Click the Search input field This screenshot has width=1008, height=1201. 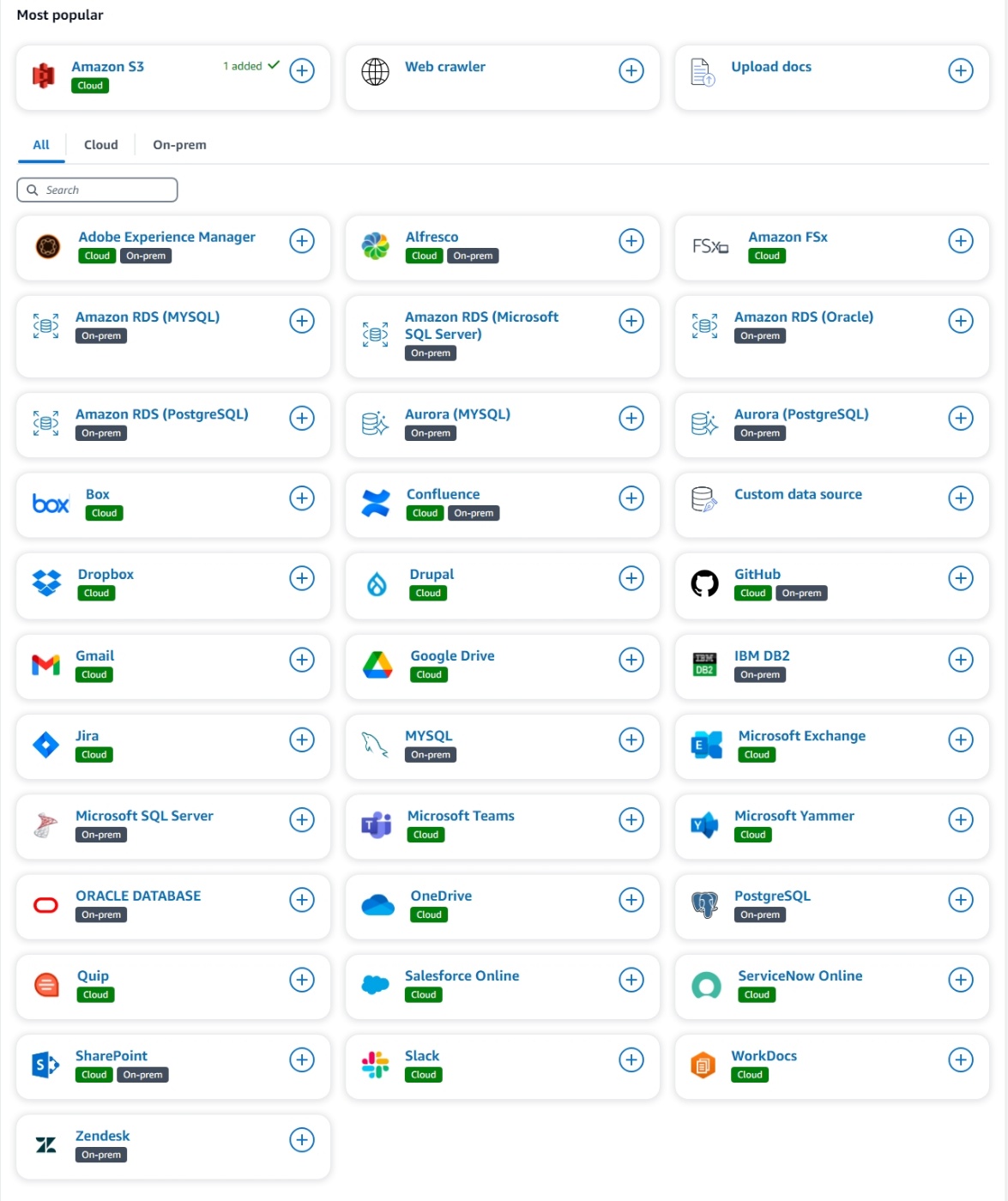[97, 190]
